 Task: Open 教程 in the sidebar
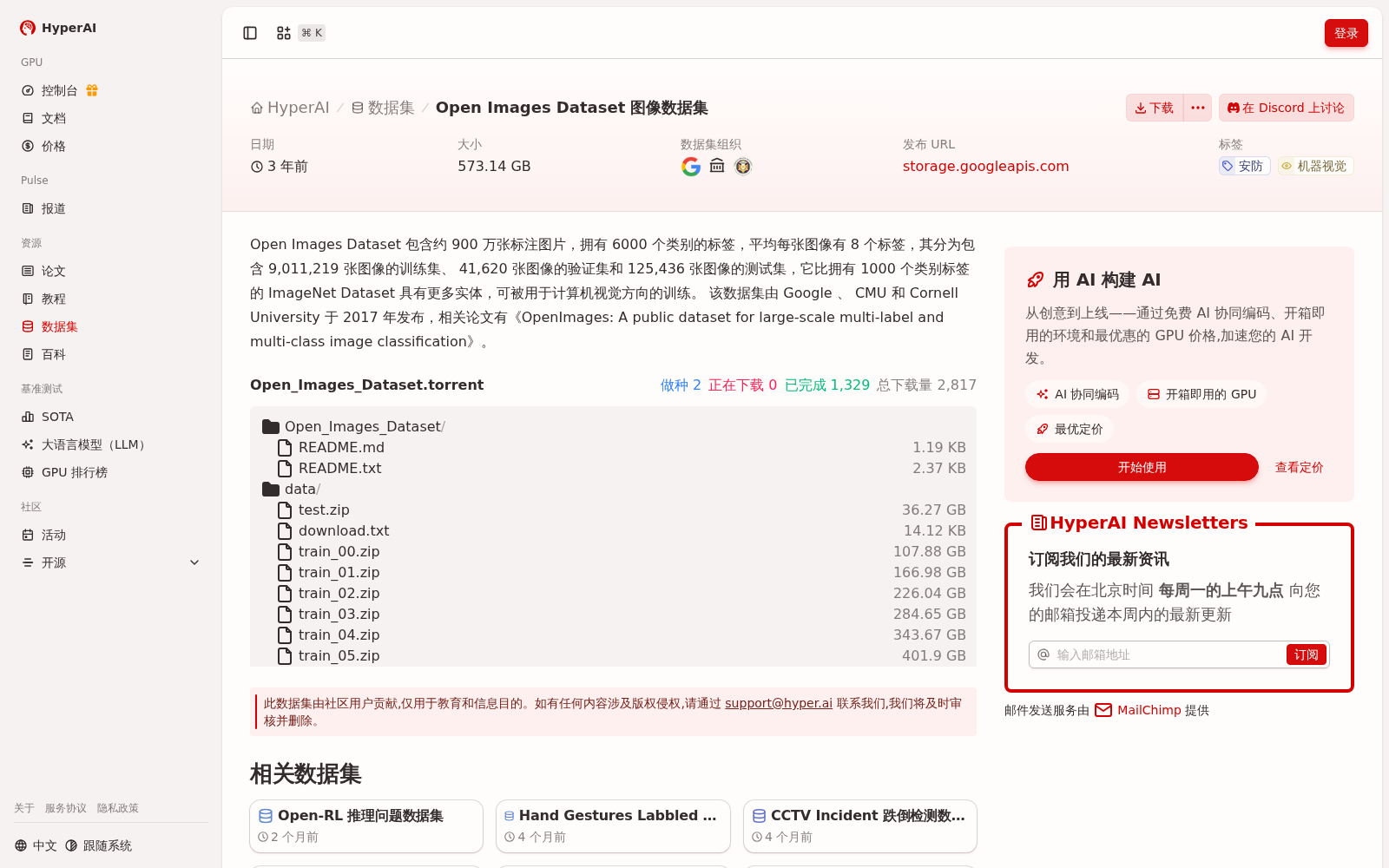[54, 299]
